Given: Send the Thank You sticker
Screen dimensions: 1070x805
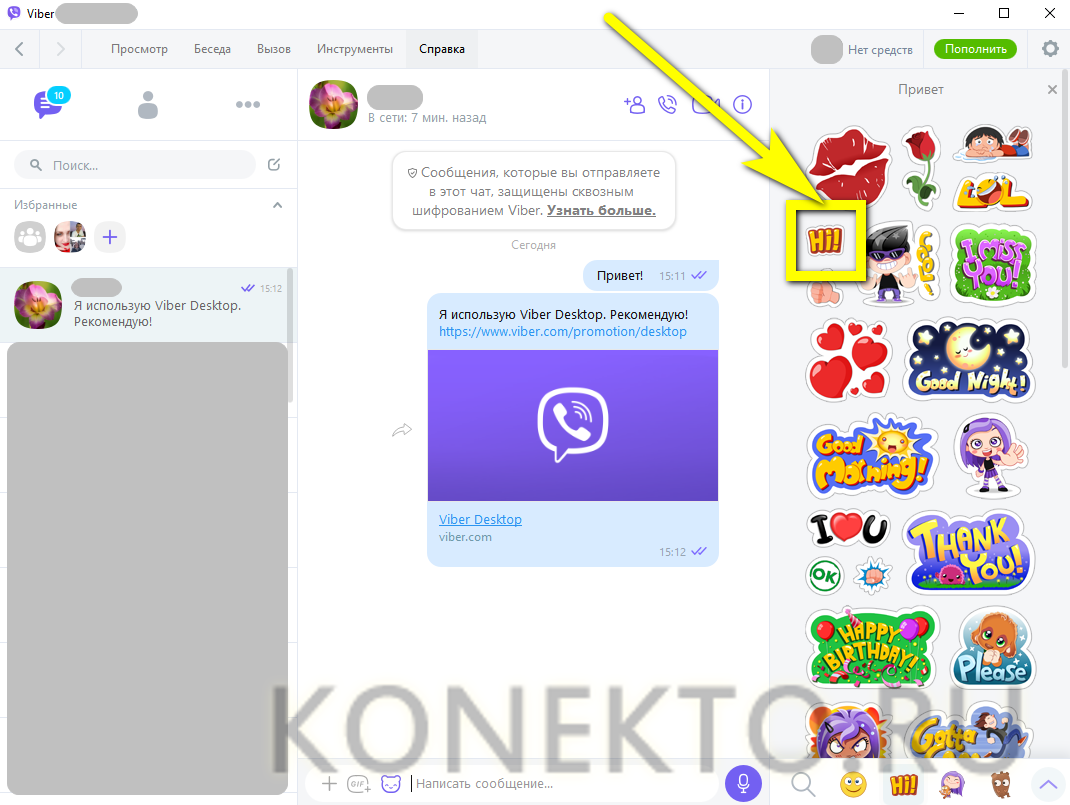Looking at the screenshot, I should 969,551.
